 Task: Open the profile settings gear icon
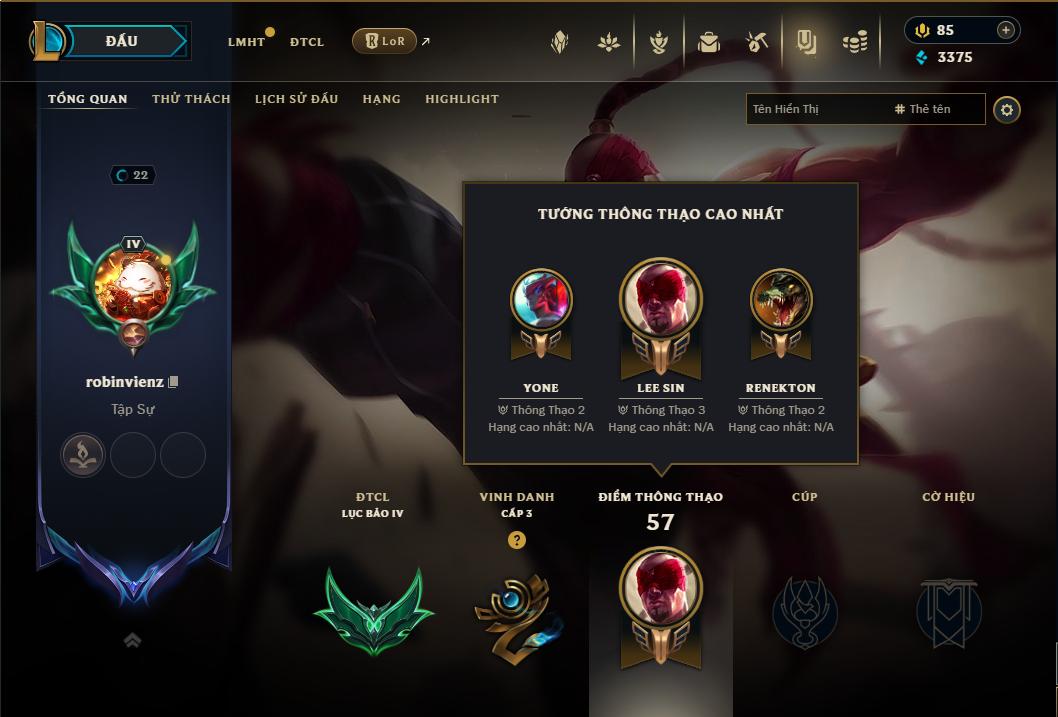click(x=1007, y=110)
